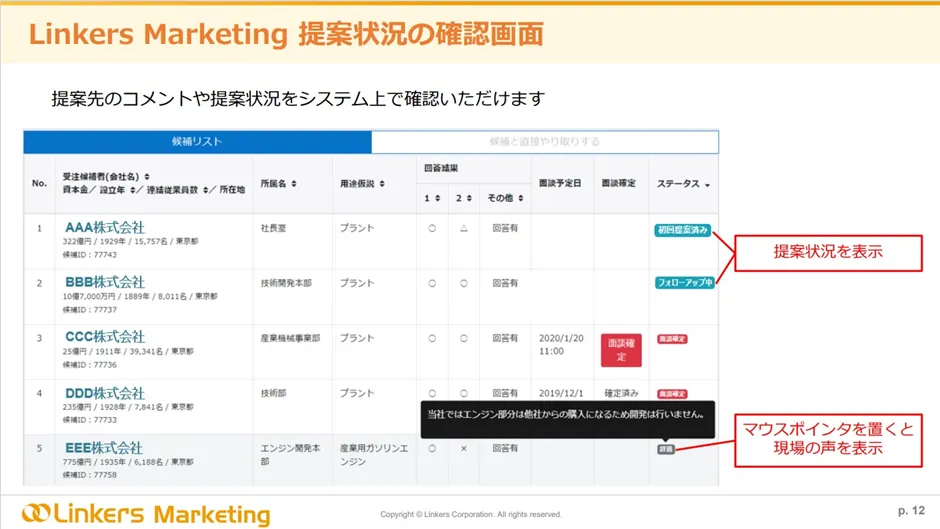Click 候補ID : 77737 text
940x529 pixels.
pos(89,309)
